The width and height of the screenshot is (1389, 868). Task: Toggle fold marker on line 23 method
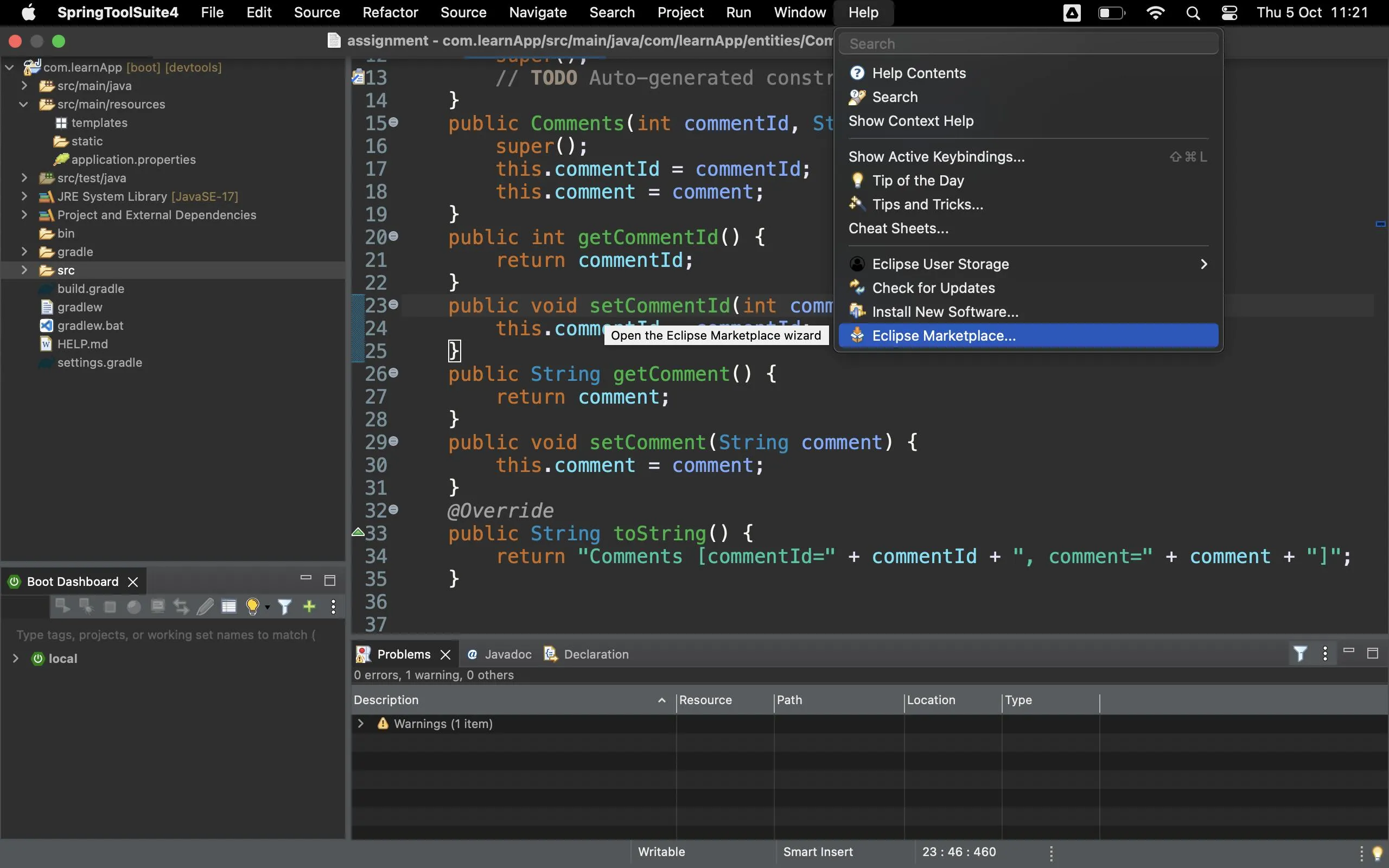pyautogui.click(x=393, y=304)
